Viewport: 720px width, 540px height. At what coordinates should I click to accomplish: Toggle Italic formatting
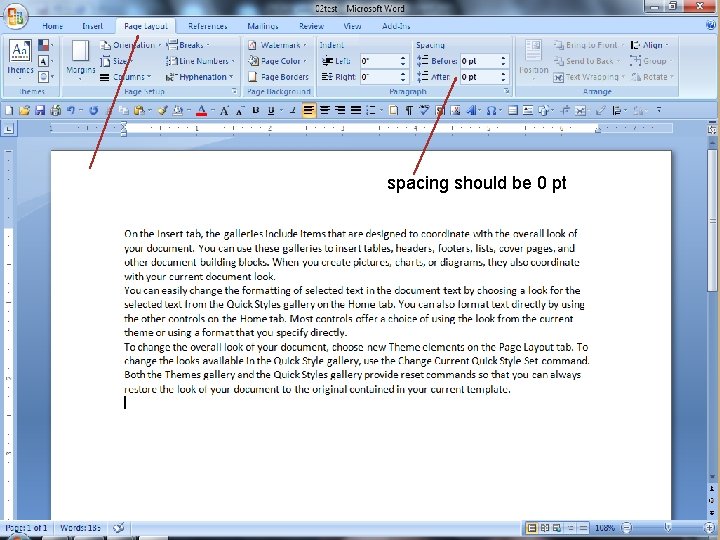(x=292, y=110)
